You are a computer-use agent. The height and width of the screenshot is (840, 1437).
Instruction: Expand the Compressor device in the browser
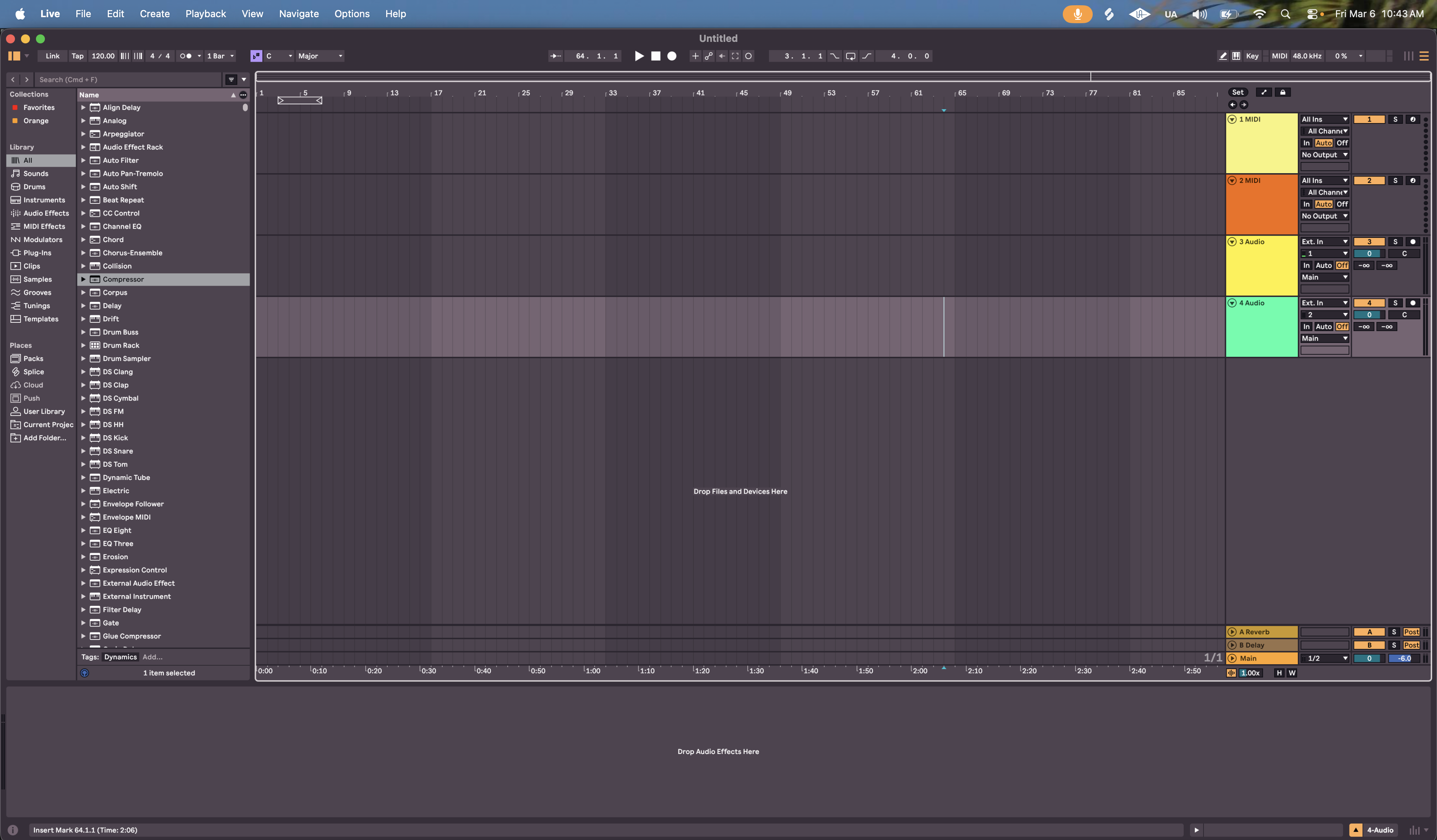83,279
